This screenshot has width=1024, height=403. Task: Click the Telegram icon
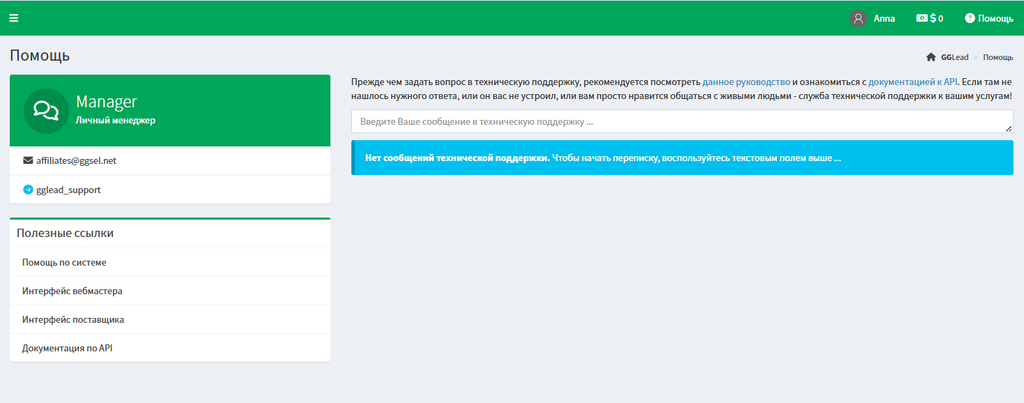click(x=27, y=190)
